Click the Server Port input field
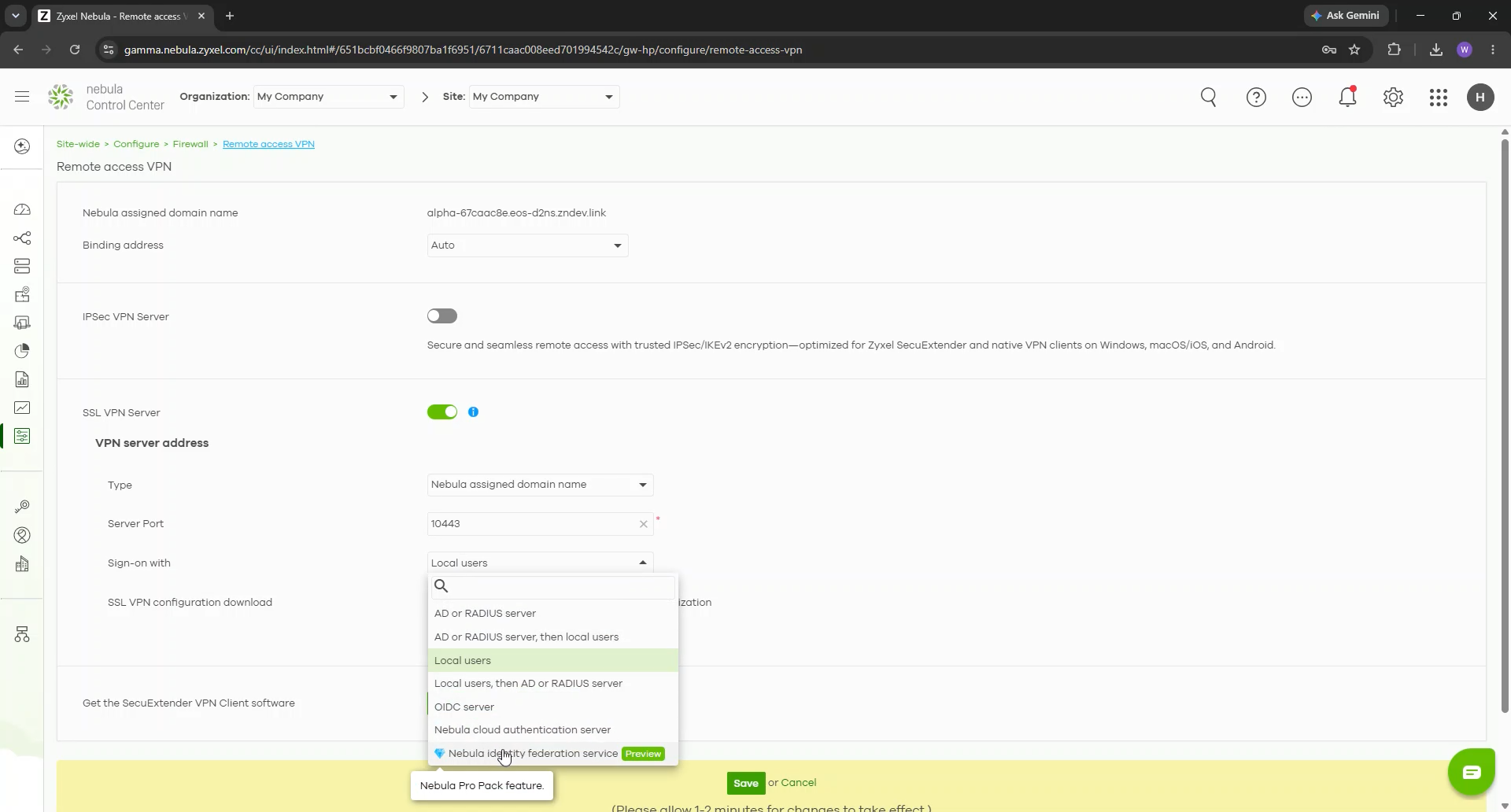 [540, 524]
